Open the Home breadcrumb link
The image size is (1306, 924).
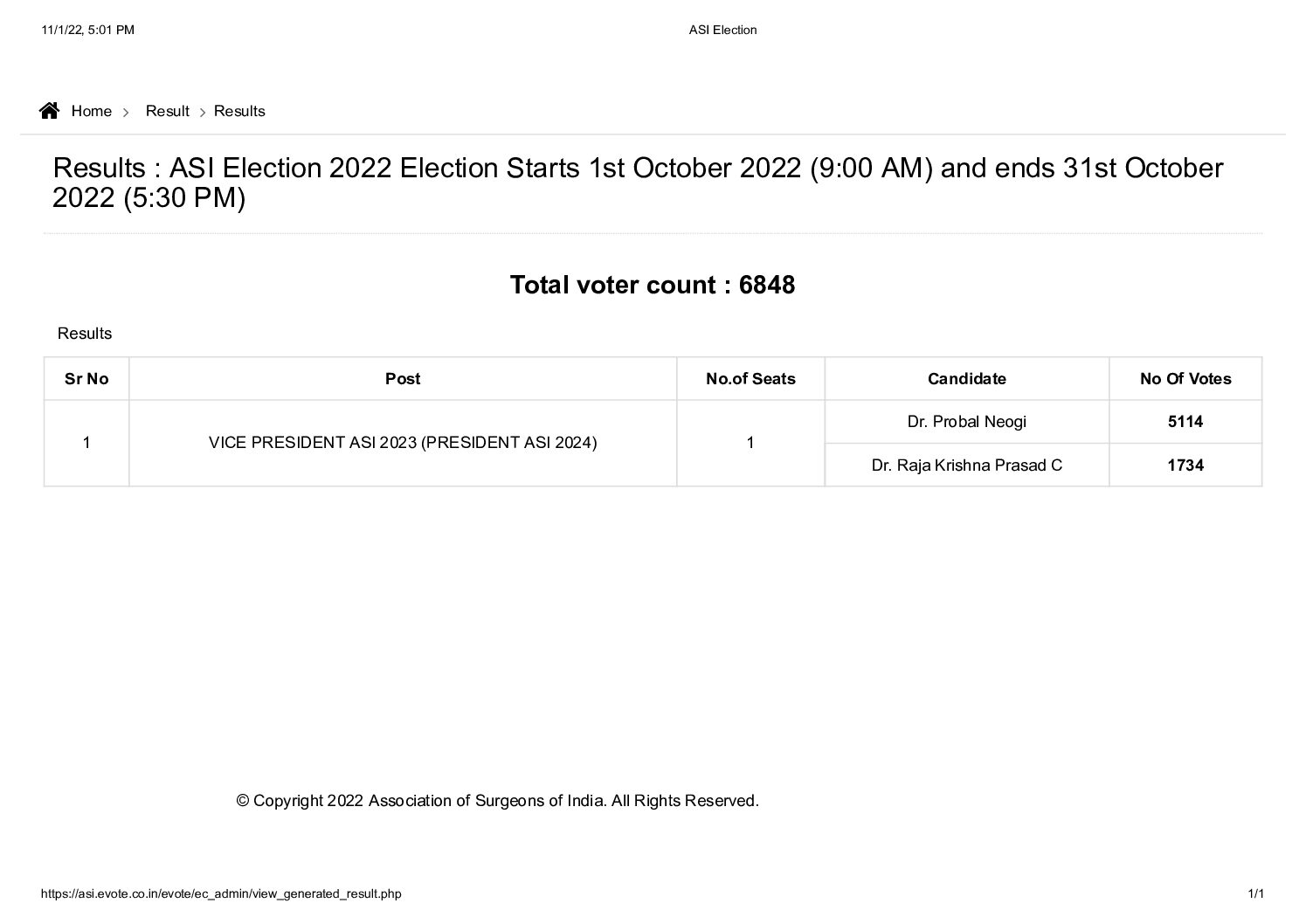click(x=91, y=111)
